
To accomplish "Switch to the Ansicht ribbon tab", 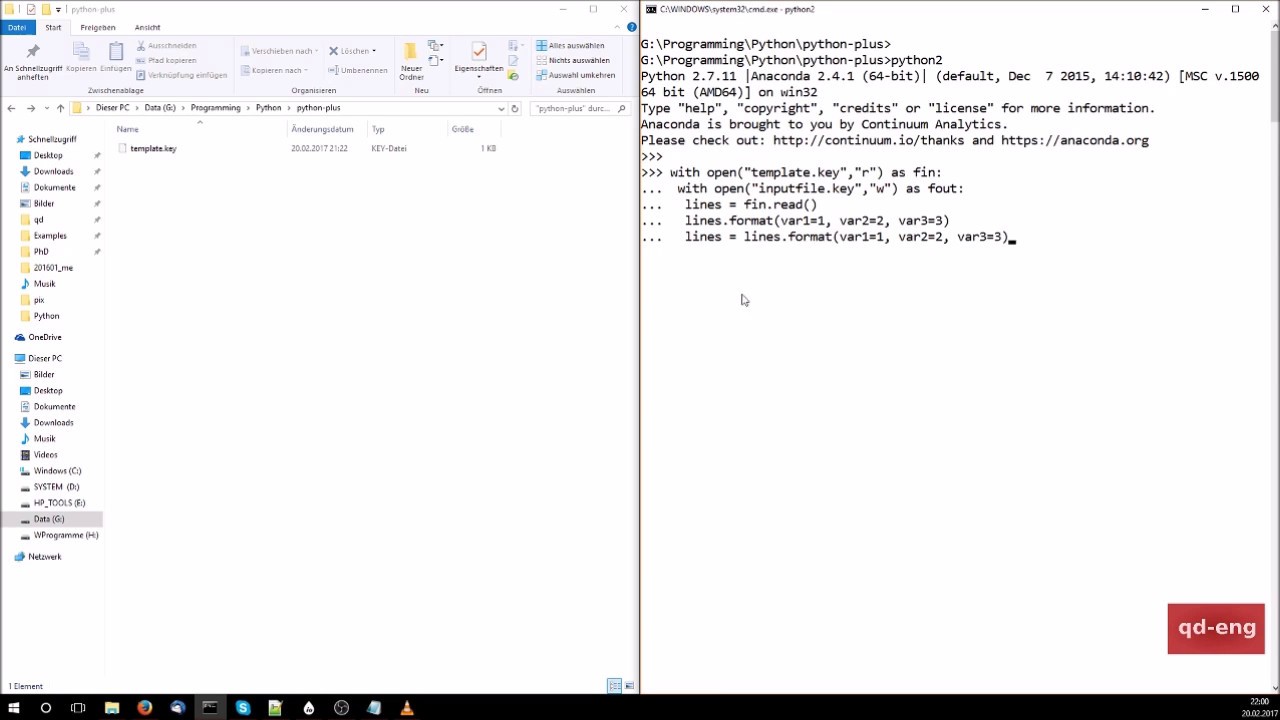I will (x=147, y=27).
